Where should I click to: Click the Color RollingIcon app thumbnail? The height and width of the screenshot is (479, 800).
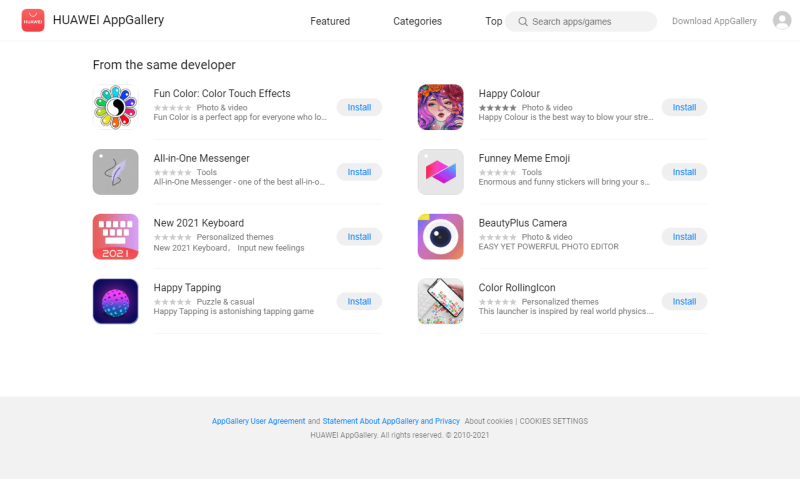point(440,301)
